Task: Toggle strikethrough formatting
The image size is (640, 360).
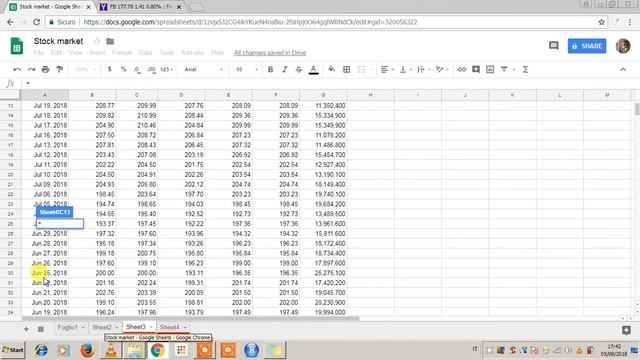Action: coord(299,69)
